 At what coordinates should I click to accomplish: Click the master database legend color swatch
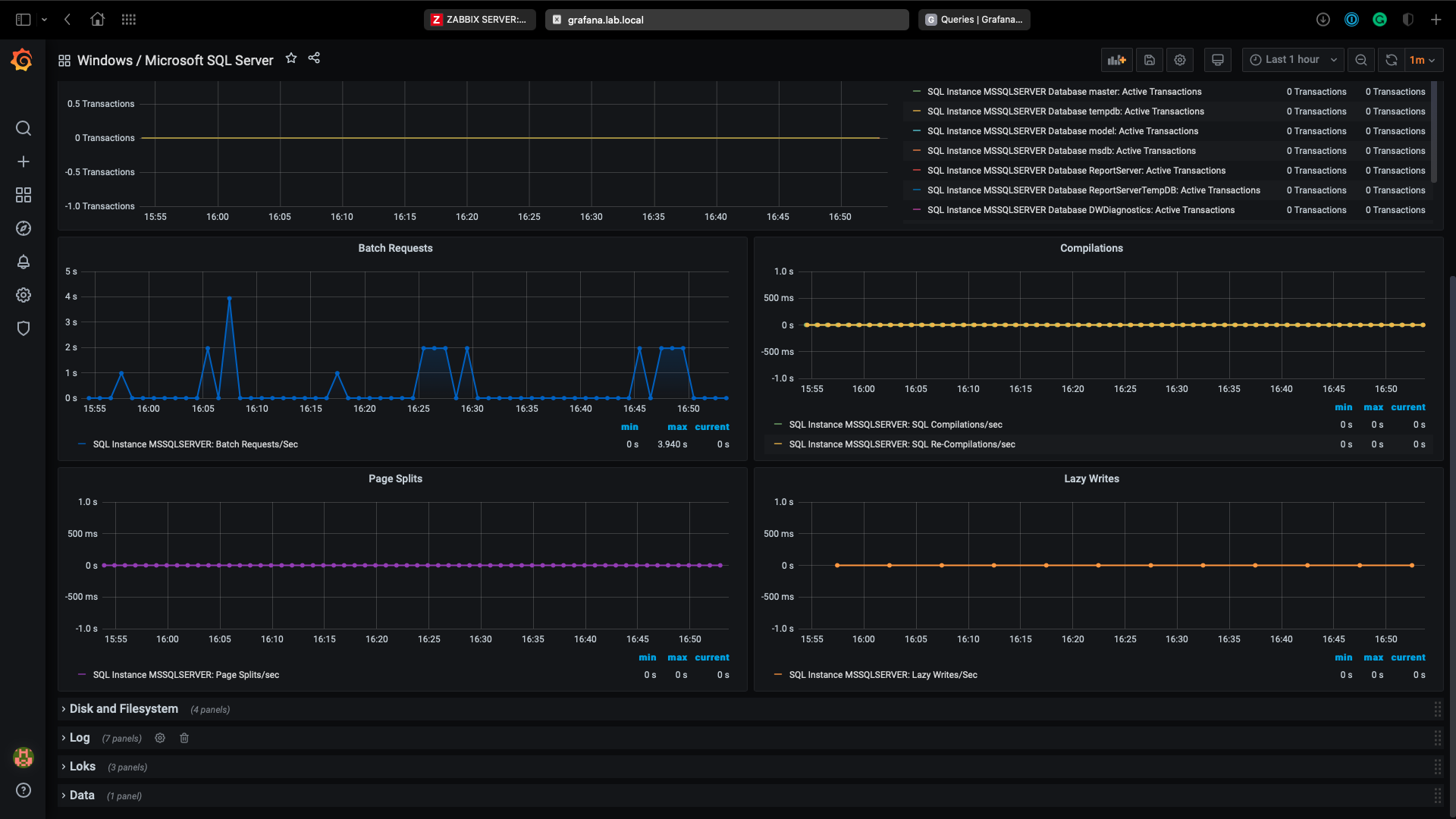click(x=916, y=92)
